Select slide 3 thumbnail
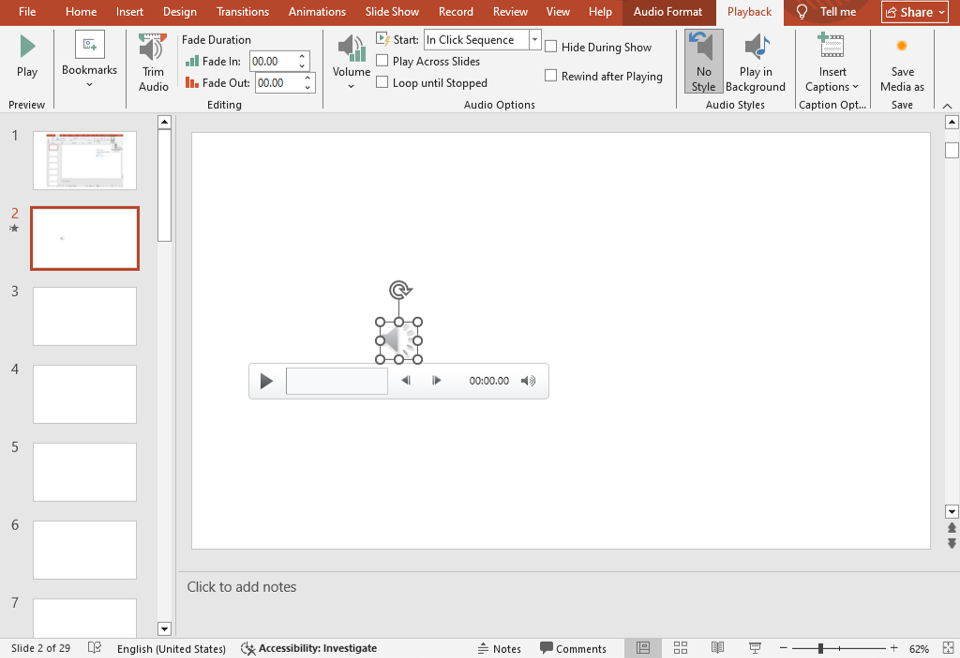The image size is (960, 658). pos(84,316)
